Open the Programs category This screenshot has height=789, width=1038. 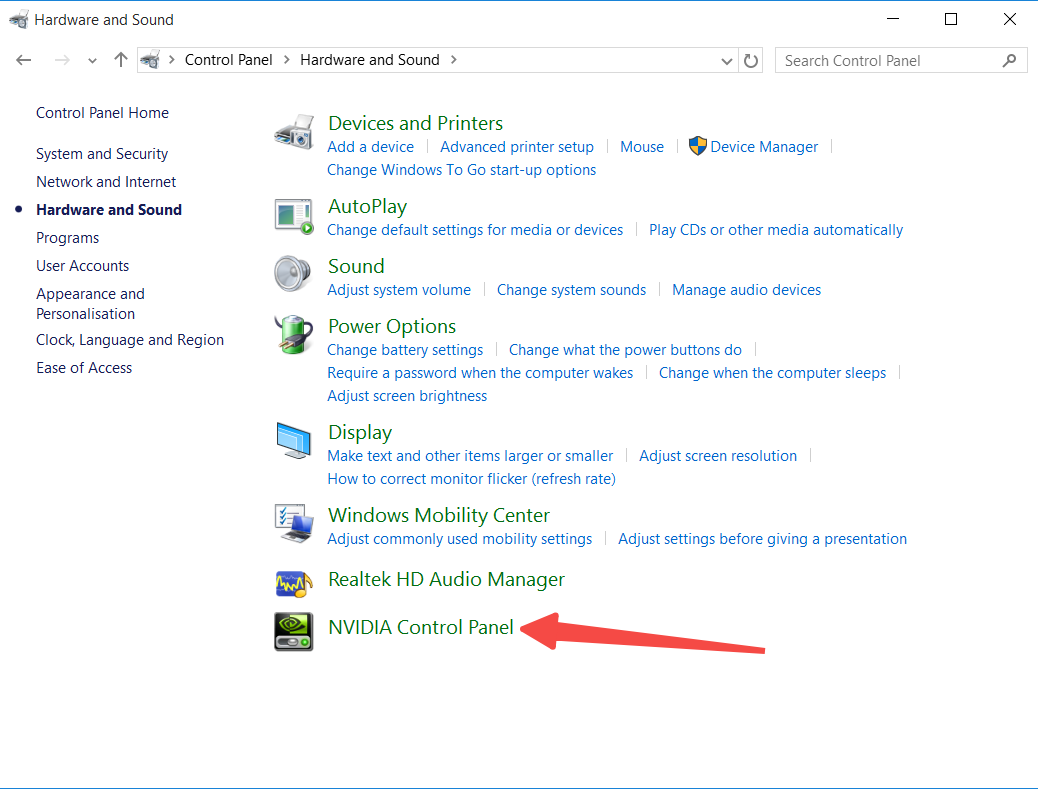pyautogui.click(x=68, y=238)
